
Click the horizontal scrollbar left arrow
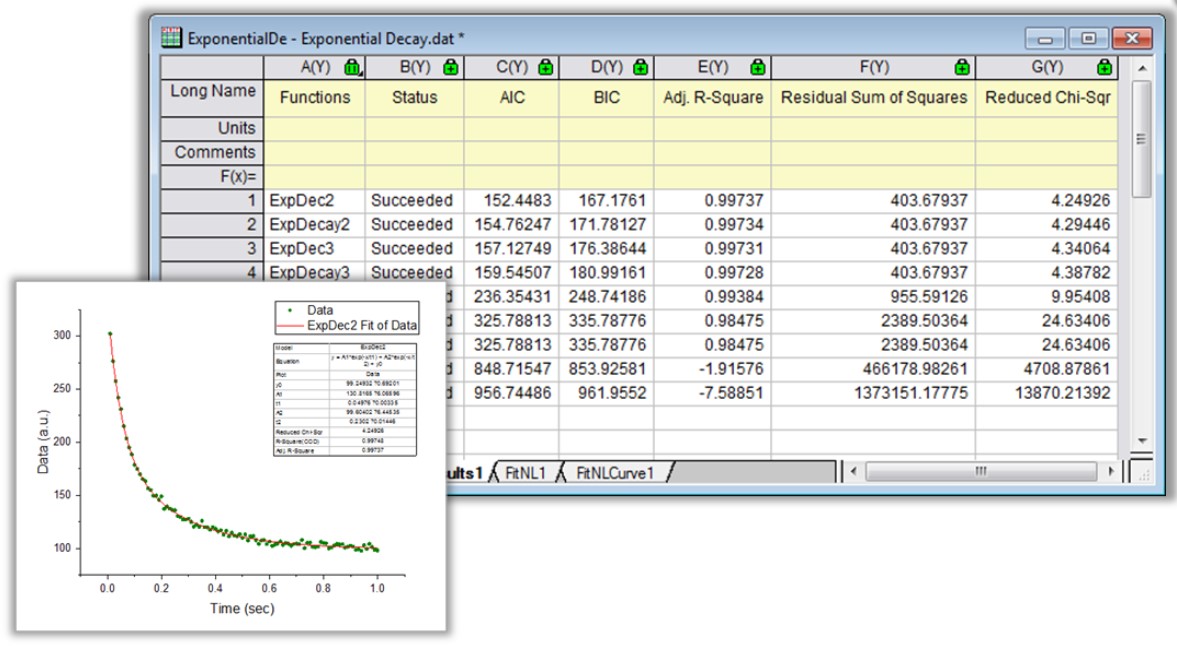pyautogui.click(x=853, y=471)
